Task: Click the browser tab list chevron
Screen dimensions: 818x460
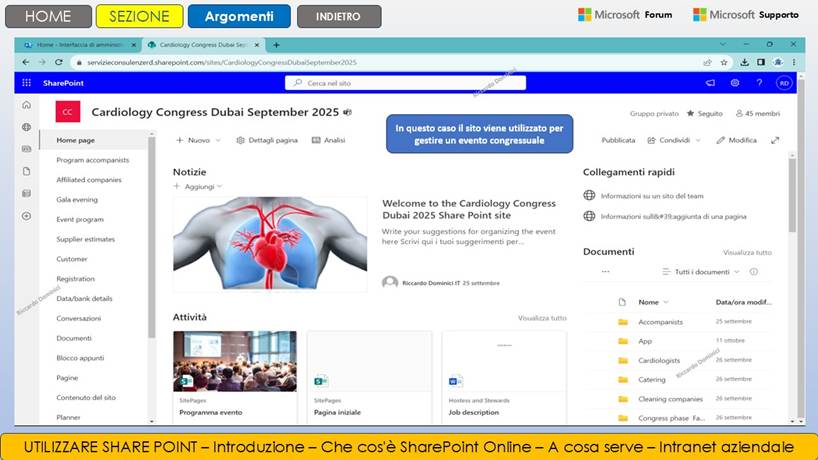Action: click(723, 44)
